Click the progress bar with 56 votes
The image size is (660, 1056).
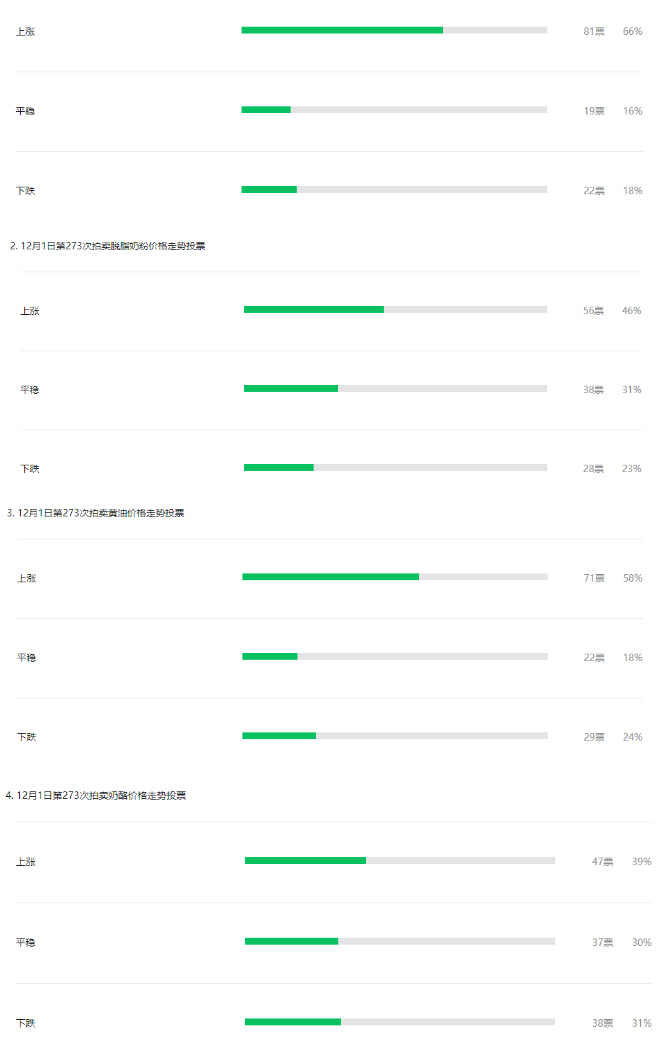pos(395,309)
